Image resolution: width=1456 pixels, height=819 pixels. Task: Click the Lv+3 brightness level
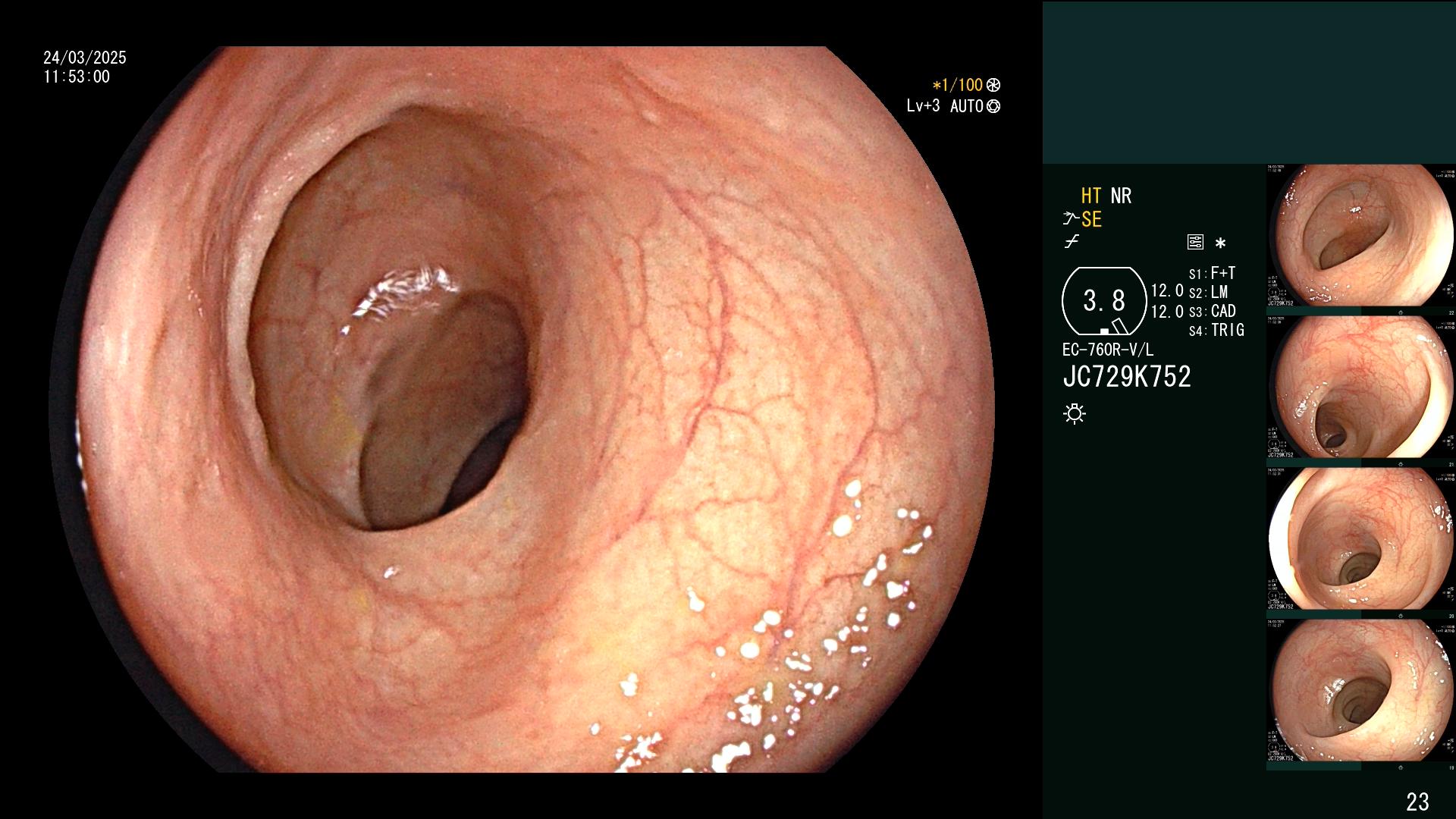(x=923, y=106)
